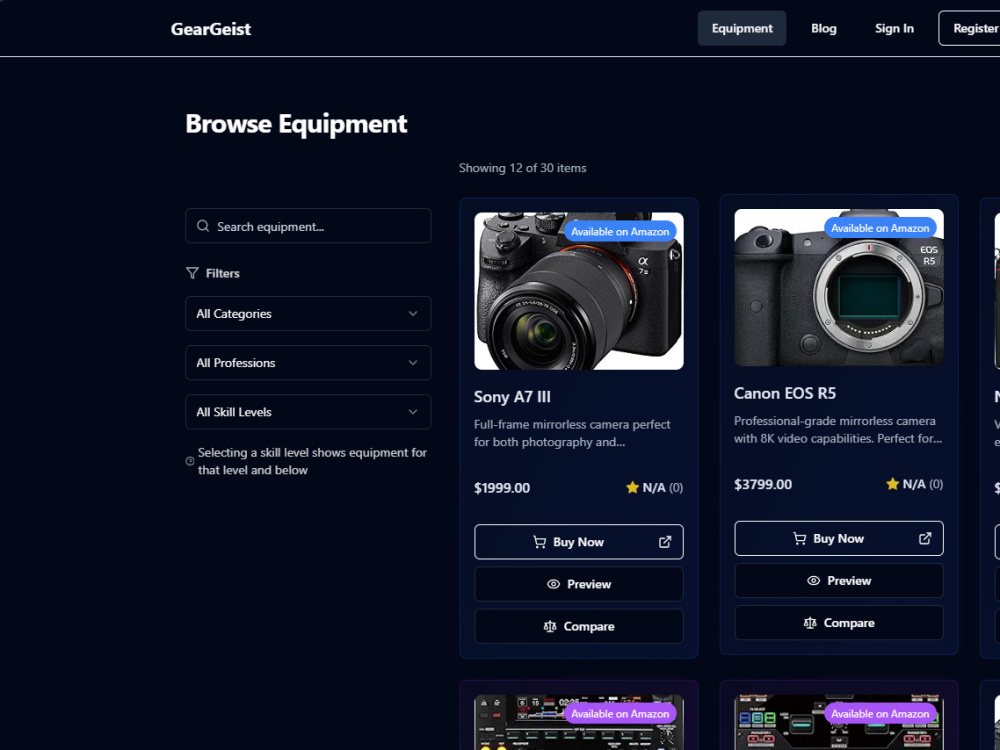
Task: Click the Canon EOS R5 rating star
Action: tap(892, 484)
